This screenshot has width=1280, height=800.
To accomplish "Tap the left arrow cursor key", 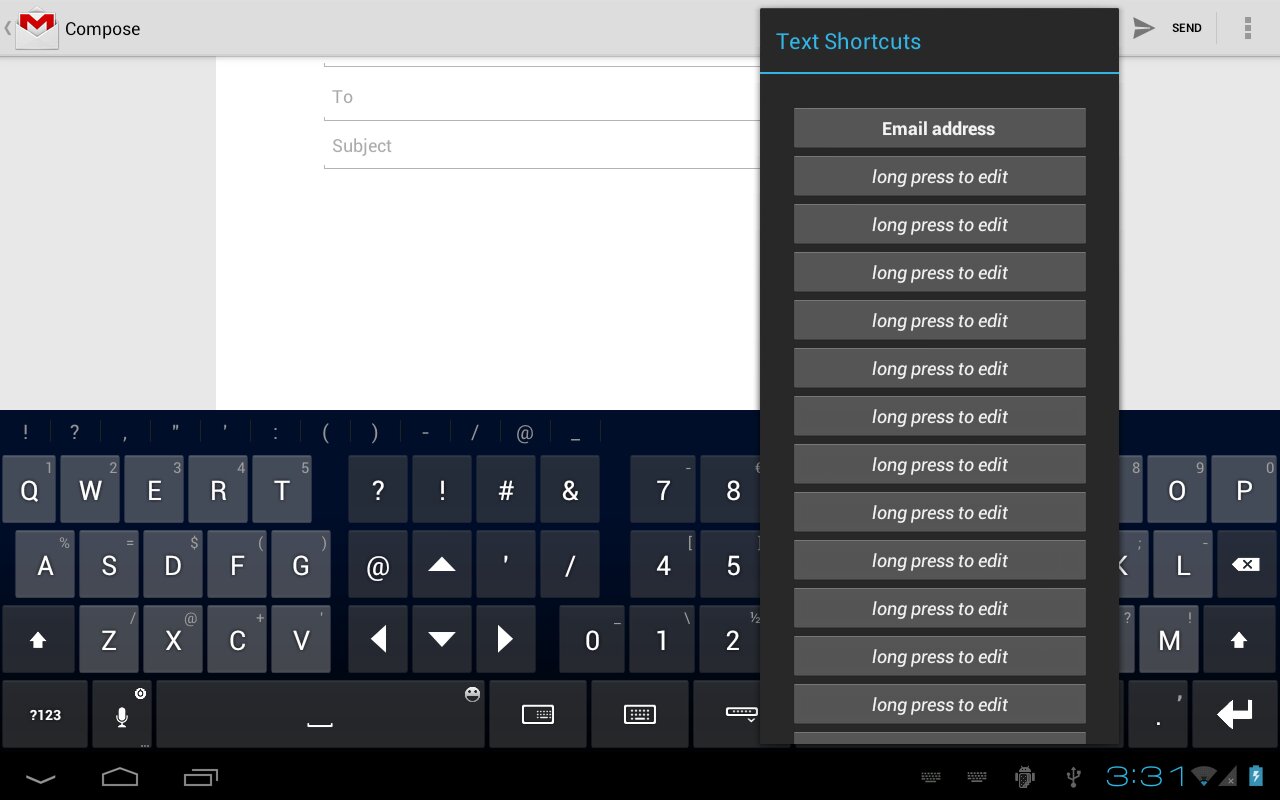I will [378, 640].
